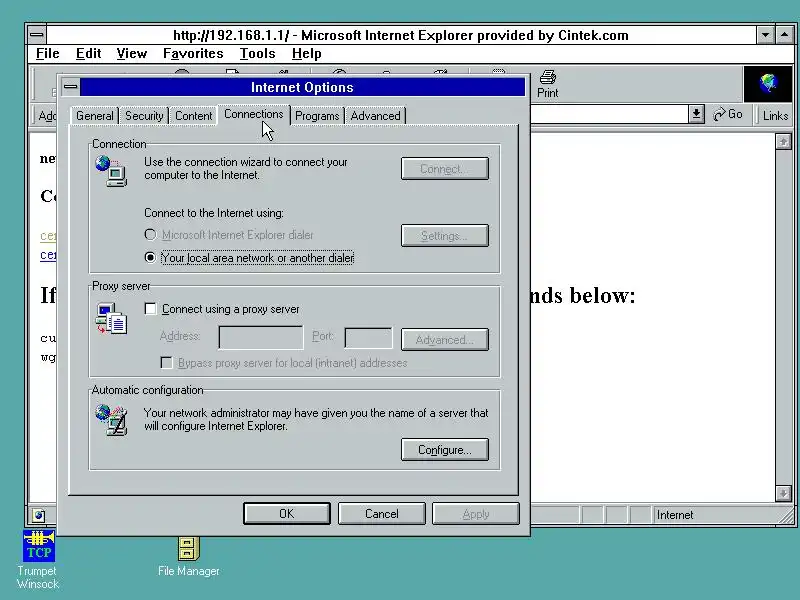
Task: Open Internet Options system menu box
Action: click(70, 87)
